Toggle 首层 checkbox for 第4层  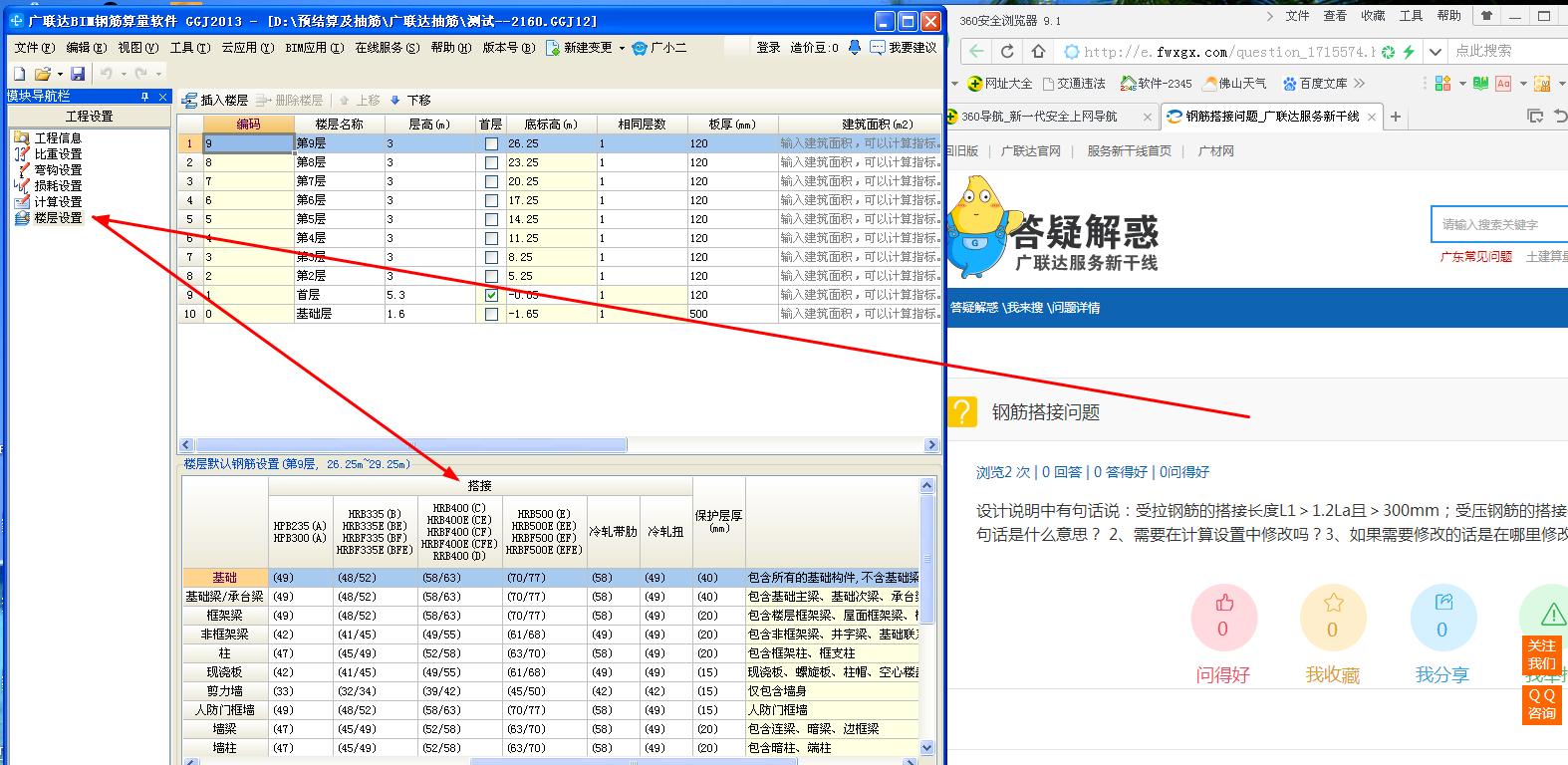point(491,238)
